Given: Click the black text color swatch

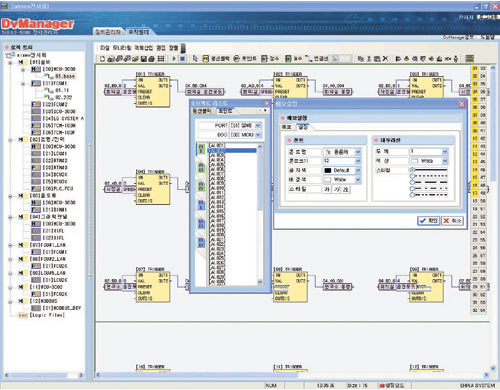Looking at the screenshot, I should (328, 170).
